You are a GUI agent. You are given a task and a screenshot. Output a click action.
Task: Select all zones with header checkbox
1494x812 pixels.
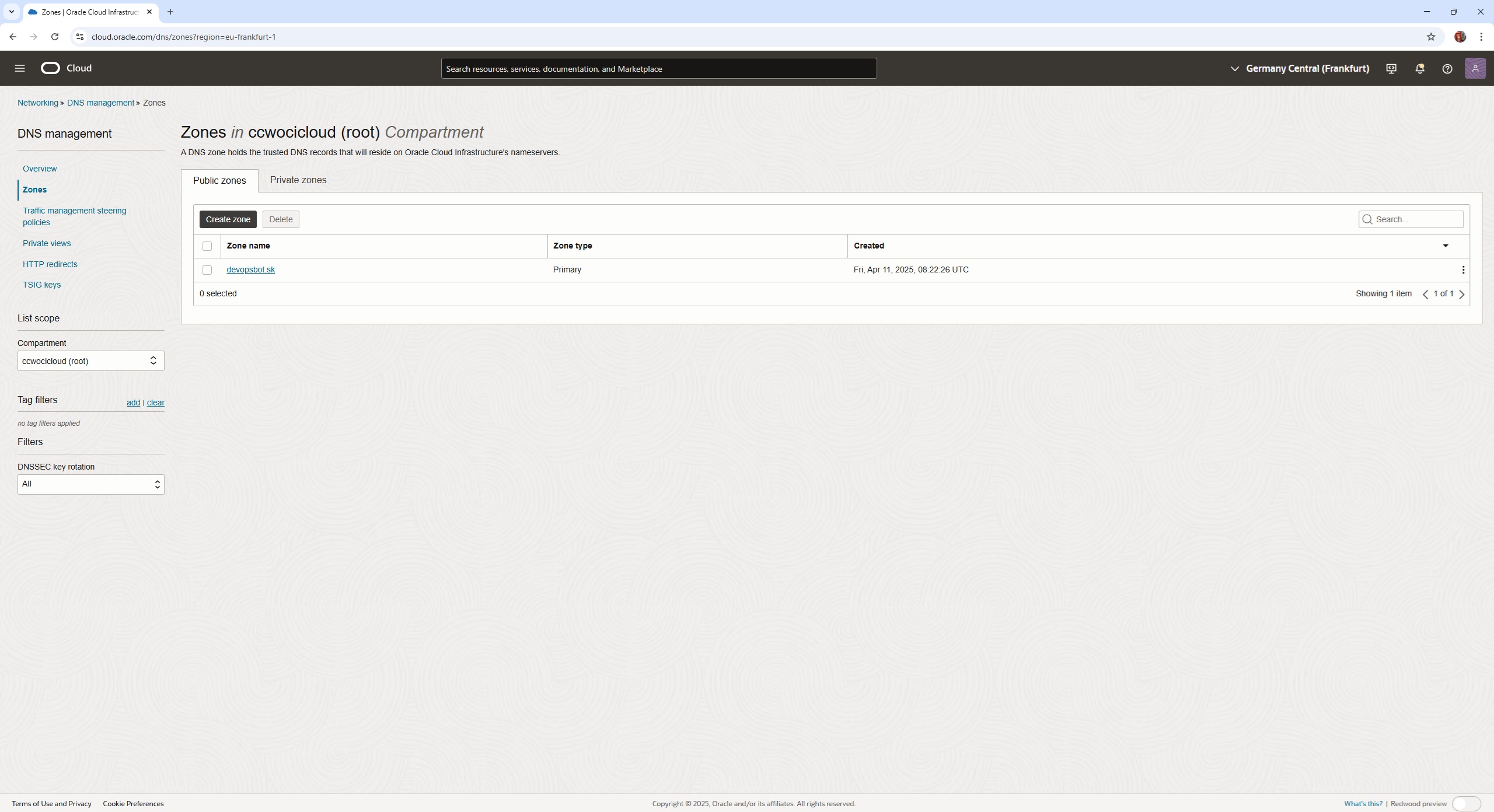click(x=207, y=246)
